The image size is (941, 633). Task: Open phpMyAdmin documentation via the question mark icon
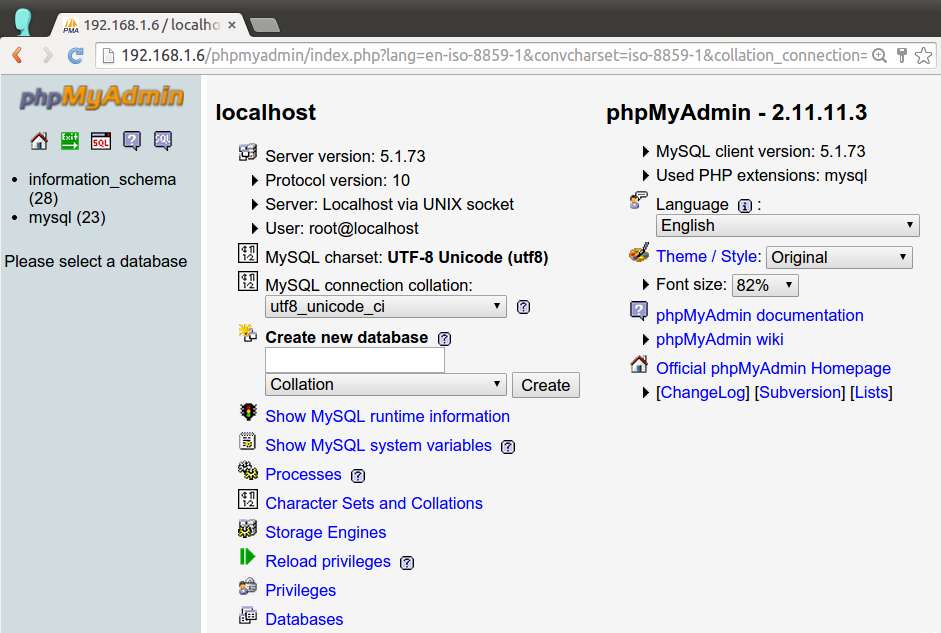131,141
